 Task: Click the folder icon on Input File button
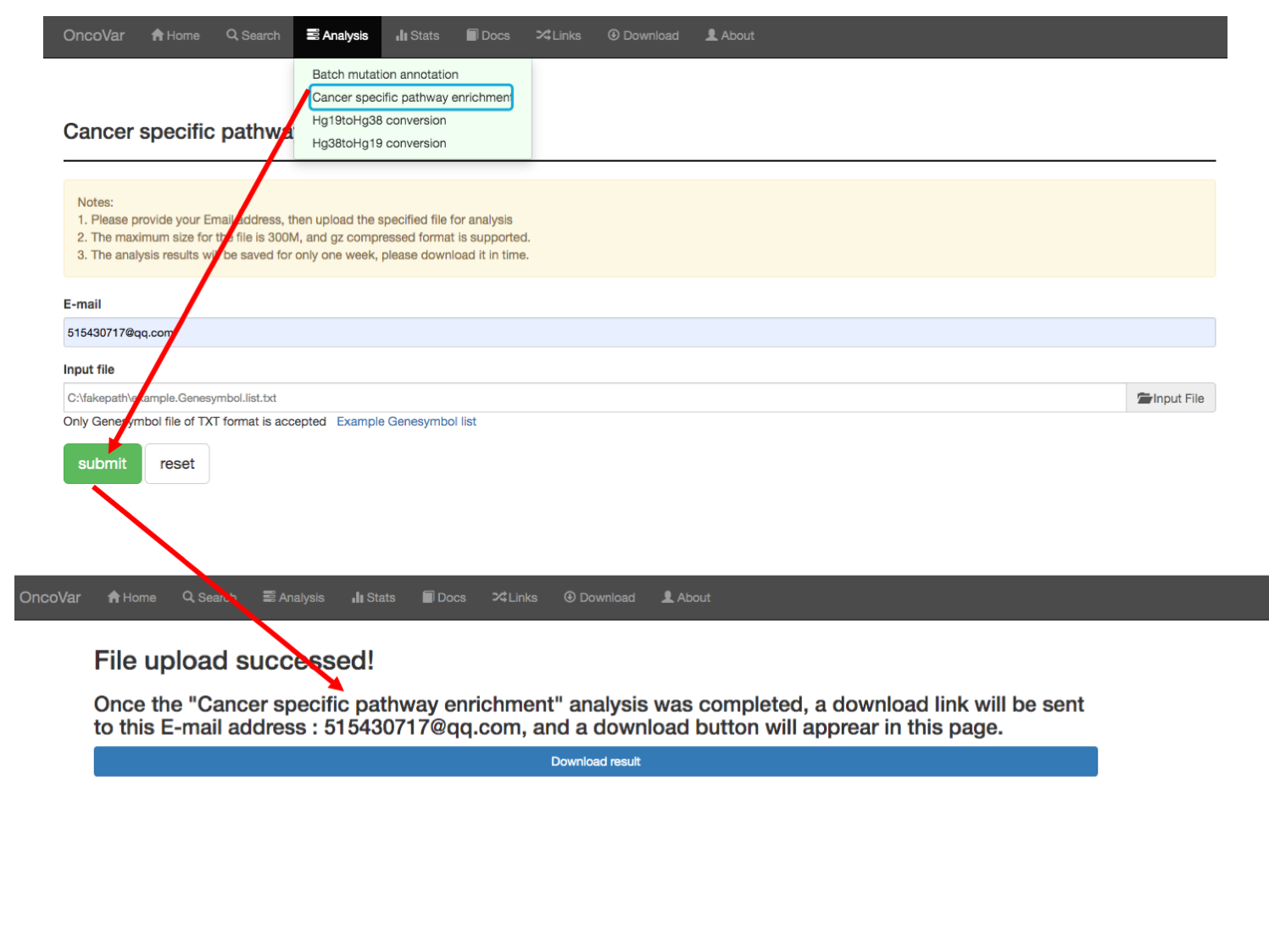coord(1144,398)
